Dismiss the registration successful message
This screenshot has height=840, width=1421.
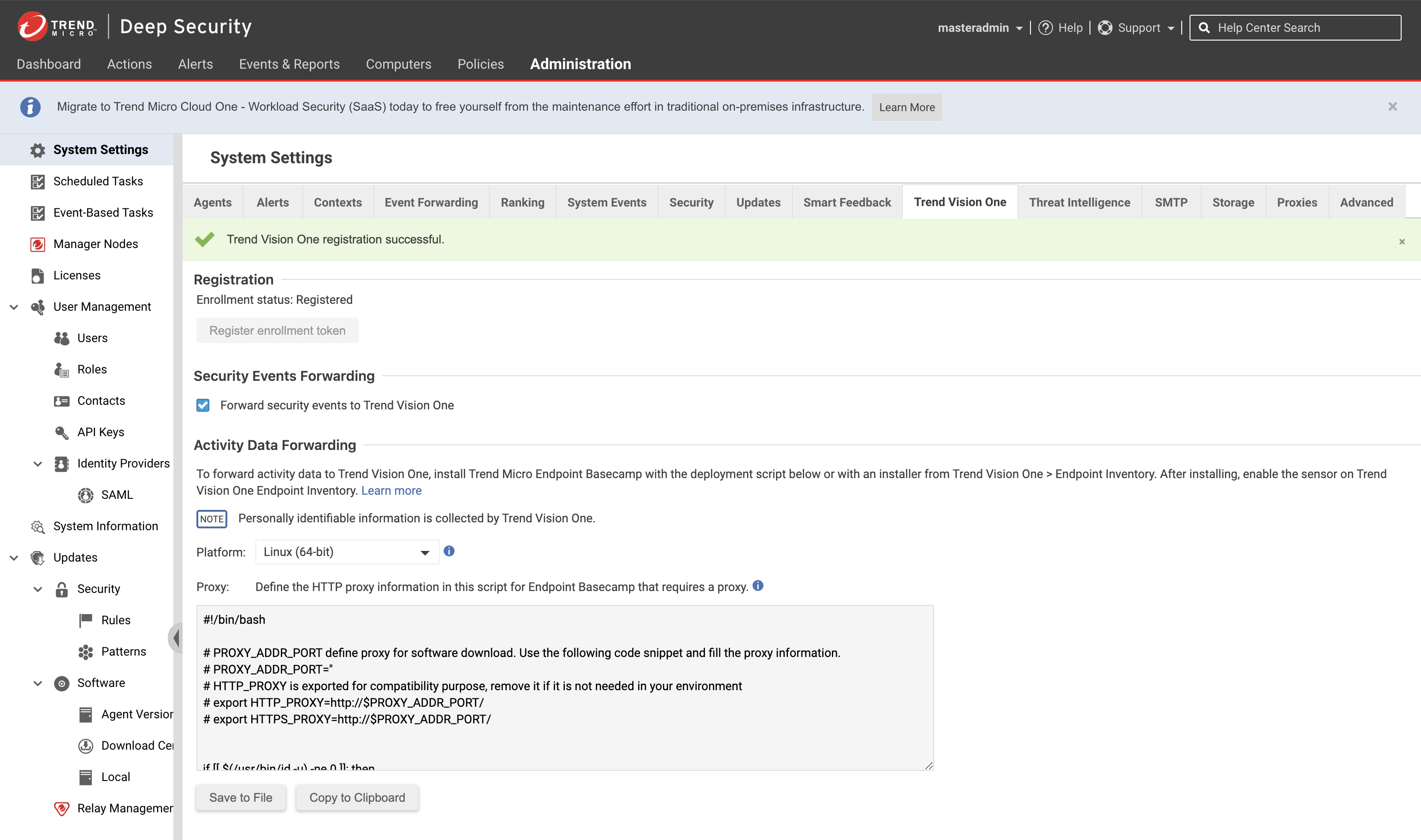pyautogui.click(x=1402, y=242)
